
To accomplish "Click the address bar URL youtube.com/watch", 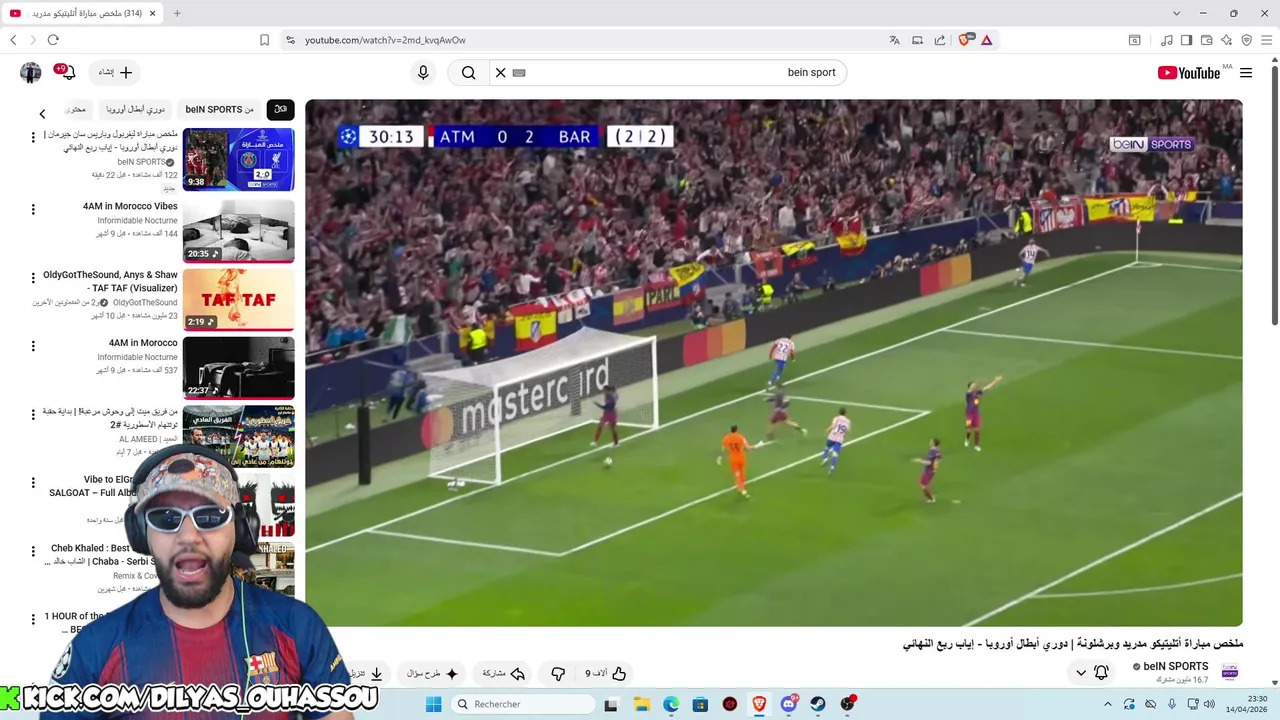I will pyautogui.click(x=385, y=40).
